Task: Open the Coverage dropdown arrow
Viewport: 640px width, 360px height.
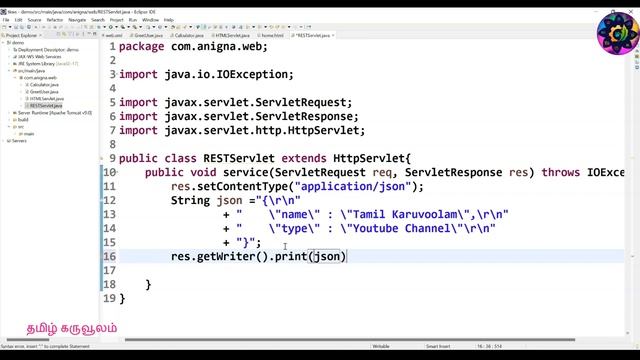Action: pos(129,27)
